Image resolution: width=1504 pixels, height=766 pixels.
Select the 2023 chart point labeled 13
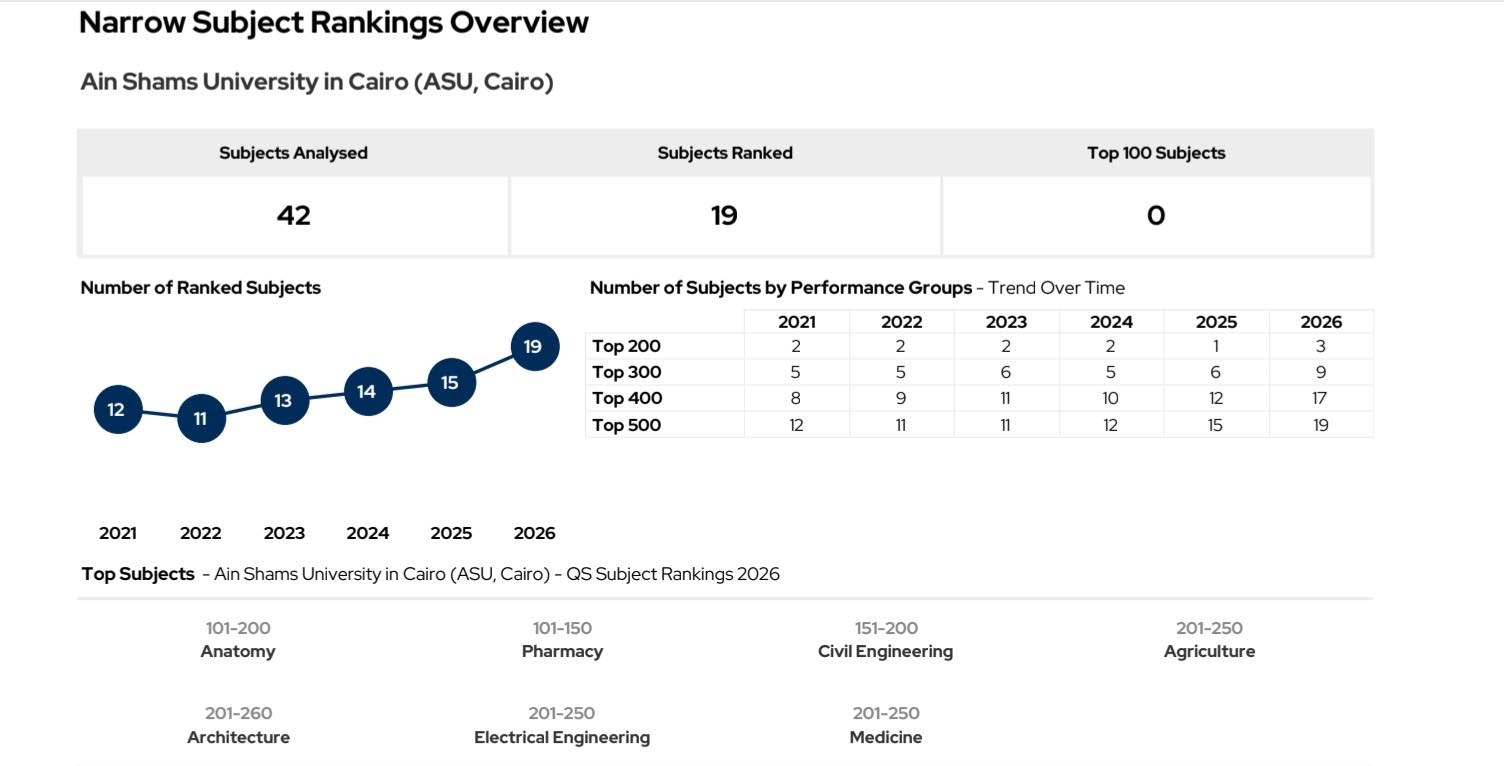point(284,400)
